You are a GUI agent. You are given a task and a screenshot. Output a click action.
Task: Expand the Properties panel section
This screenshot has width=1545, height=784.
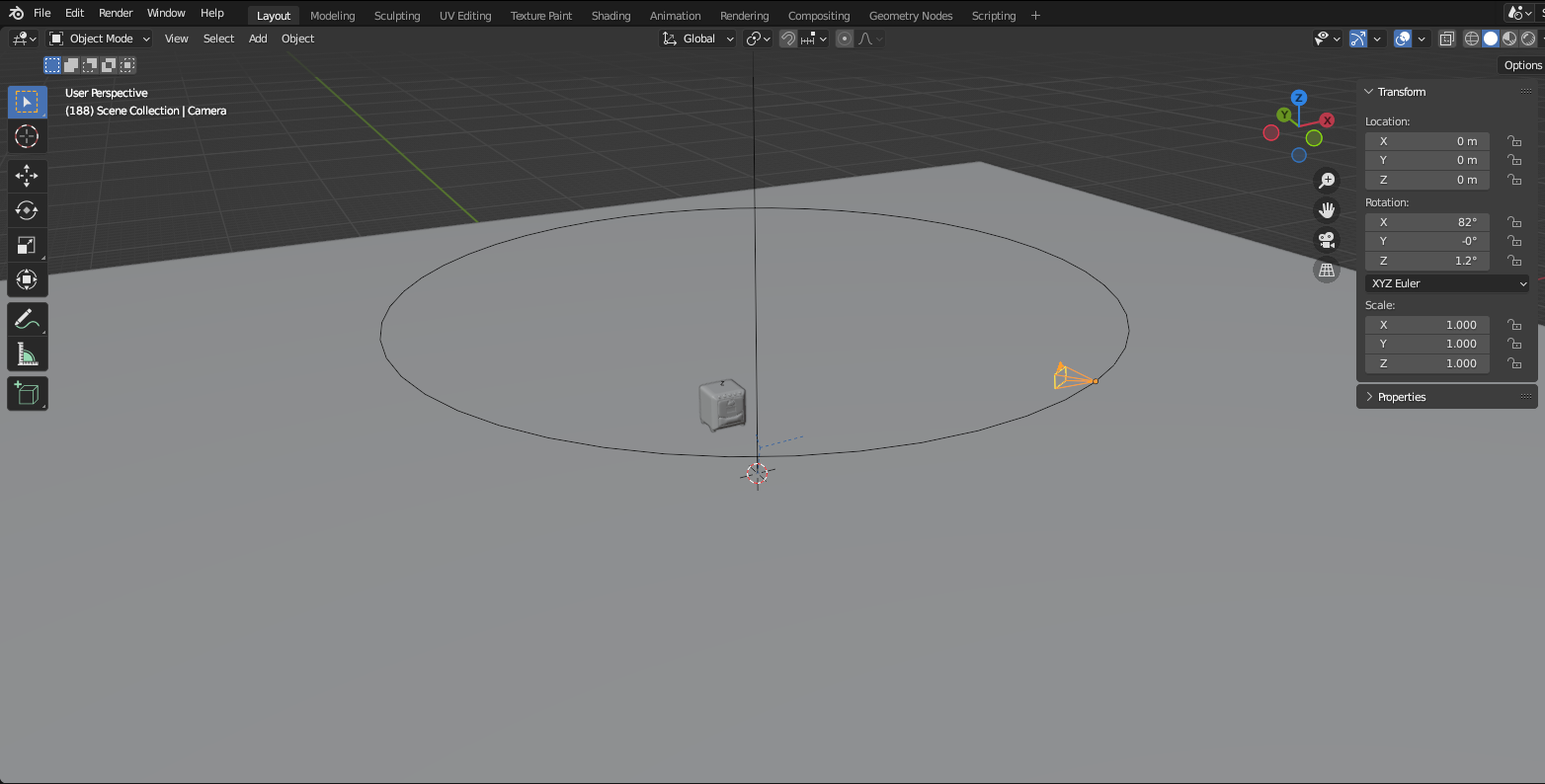(x=1402, y=397)
